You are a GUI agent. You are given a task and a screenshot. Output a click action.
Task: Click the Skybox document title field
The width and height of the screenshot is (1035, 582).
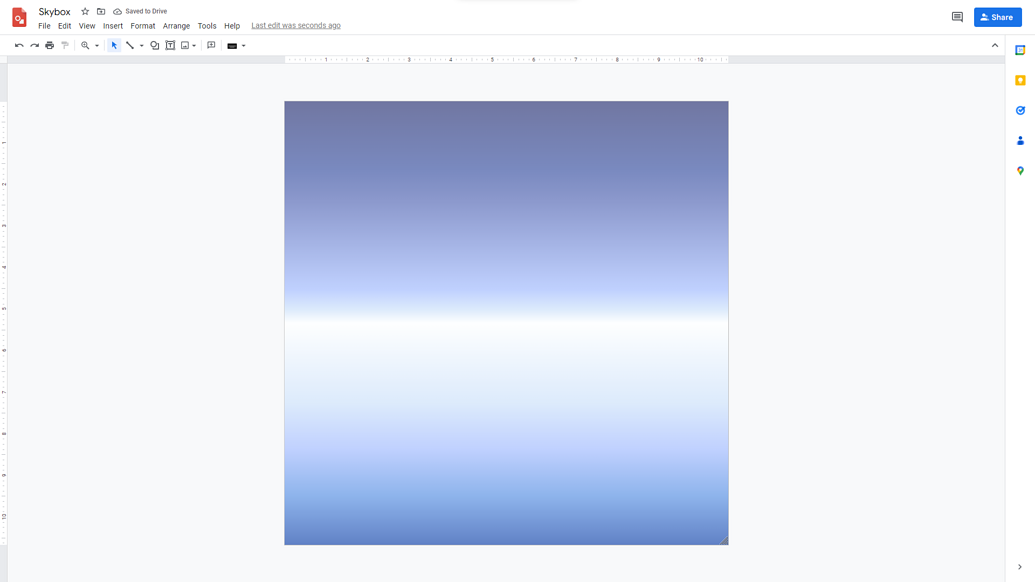click(54, 11)
